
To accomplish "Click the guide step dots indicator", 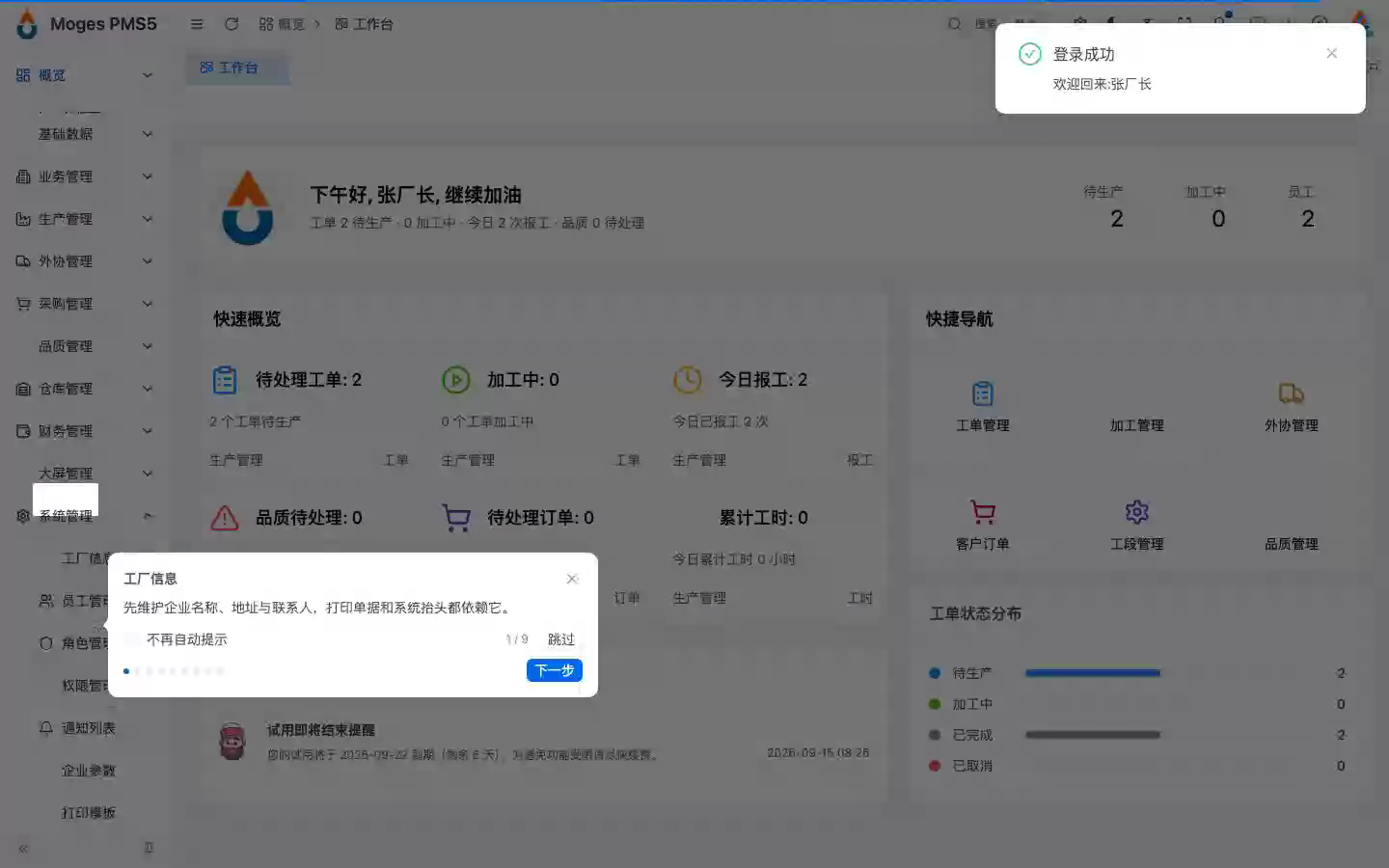I will point(174,671).
